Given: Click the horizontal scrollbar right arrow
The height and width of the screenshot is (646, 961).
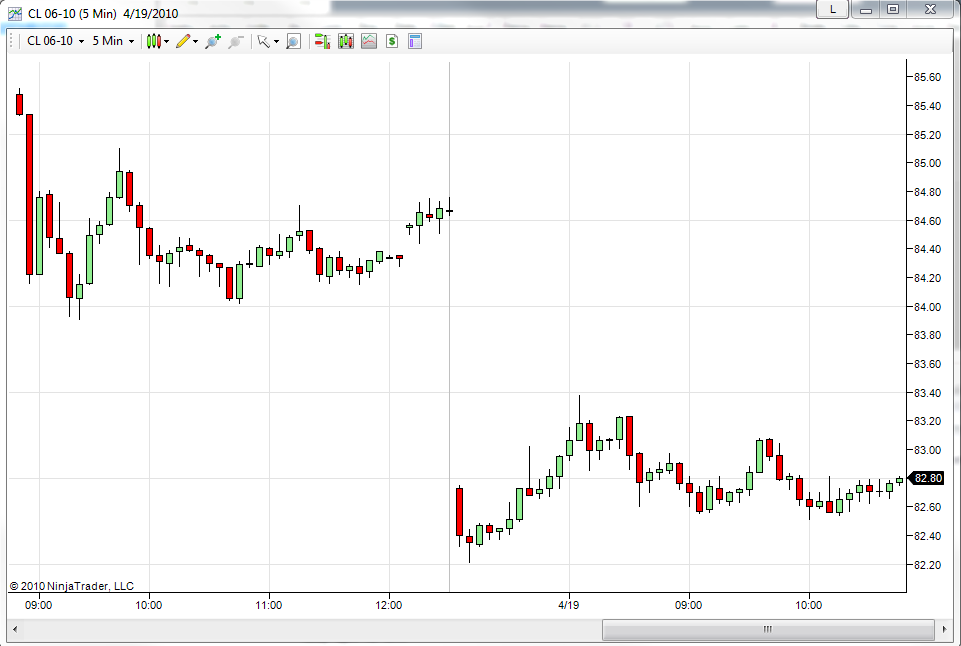Looking at the screenshot, I should click(x=944, y=629).
